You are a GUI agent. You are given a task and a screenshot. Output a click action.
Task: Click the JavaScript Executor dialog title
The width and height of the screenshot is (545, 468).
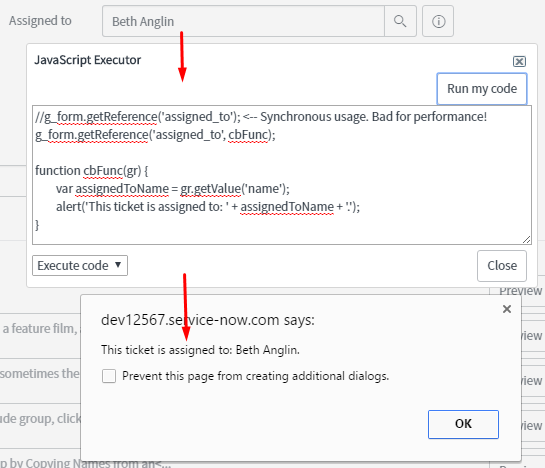87,60
